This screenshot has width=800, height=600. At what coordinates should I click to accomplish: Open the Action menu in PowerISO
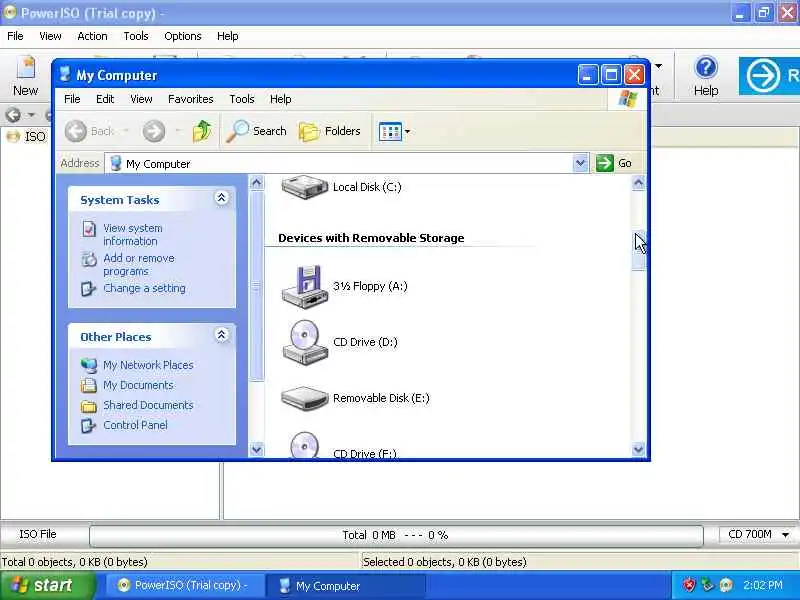pyautogui.click(x=92, y=36)
